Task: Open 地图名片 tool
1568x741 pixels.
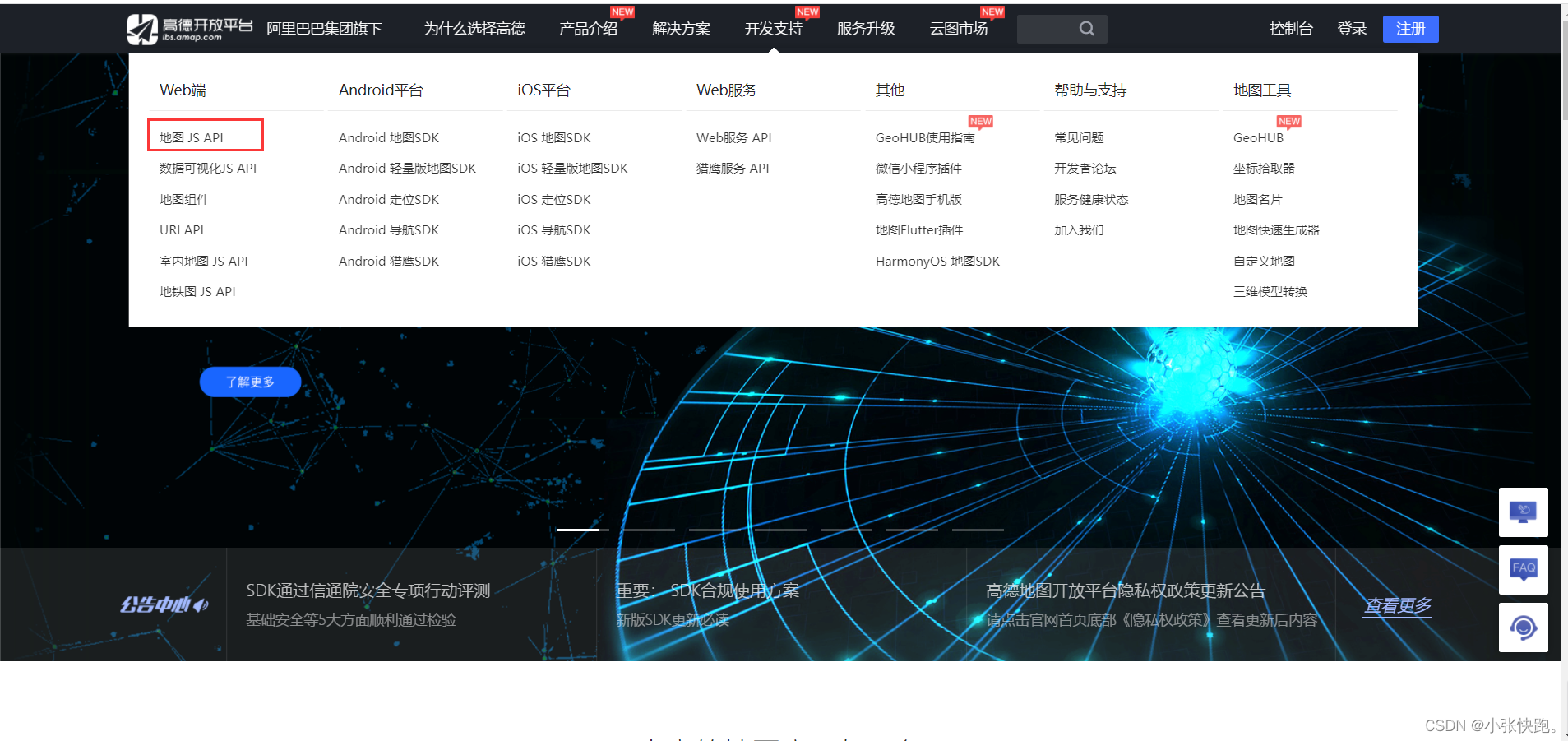Action: (x=1257, y=199)
